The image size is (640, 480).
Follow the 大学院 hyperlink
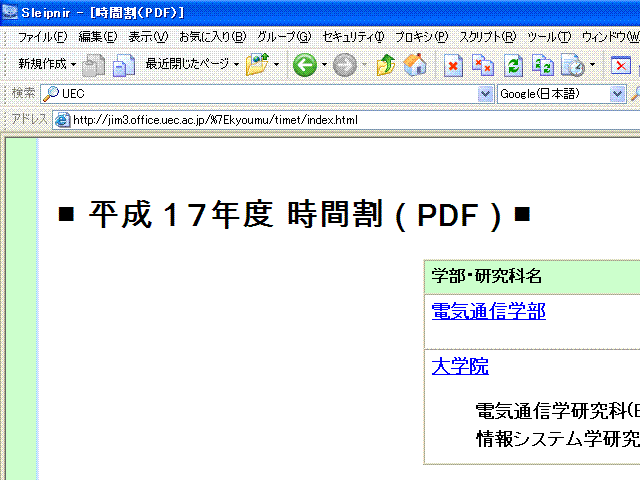(460, 366)
